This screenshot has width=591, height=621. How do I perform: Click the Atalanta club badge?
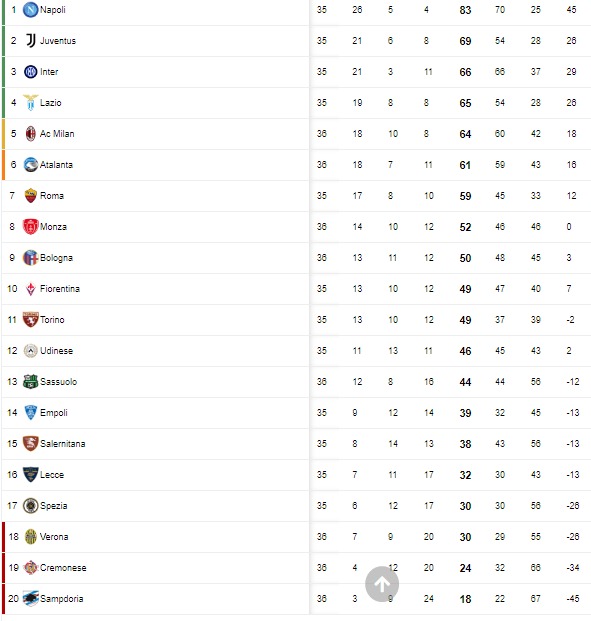[x=31, y=165]
